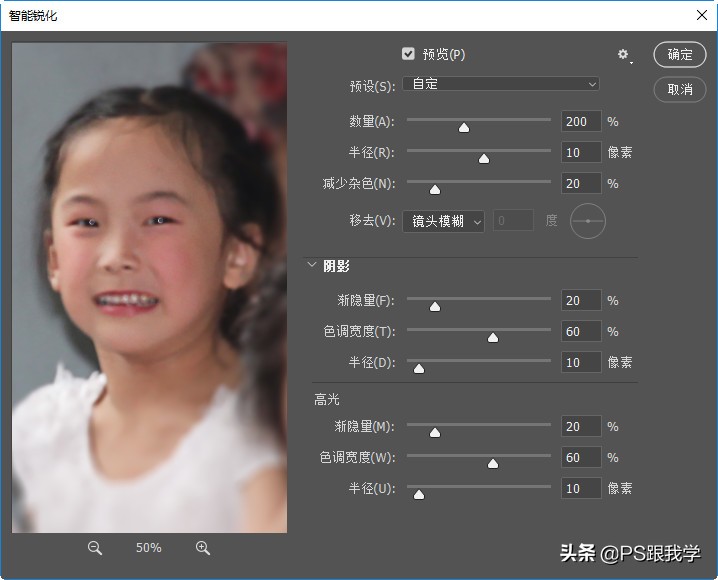Screen dimensions: 718x580
Task: Click the shadows 渐隐量(F) slider handle
Action: [435, 306]
